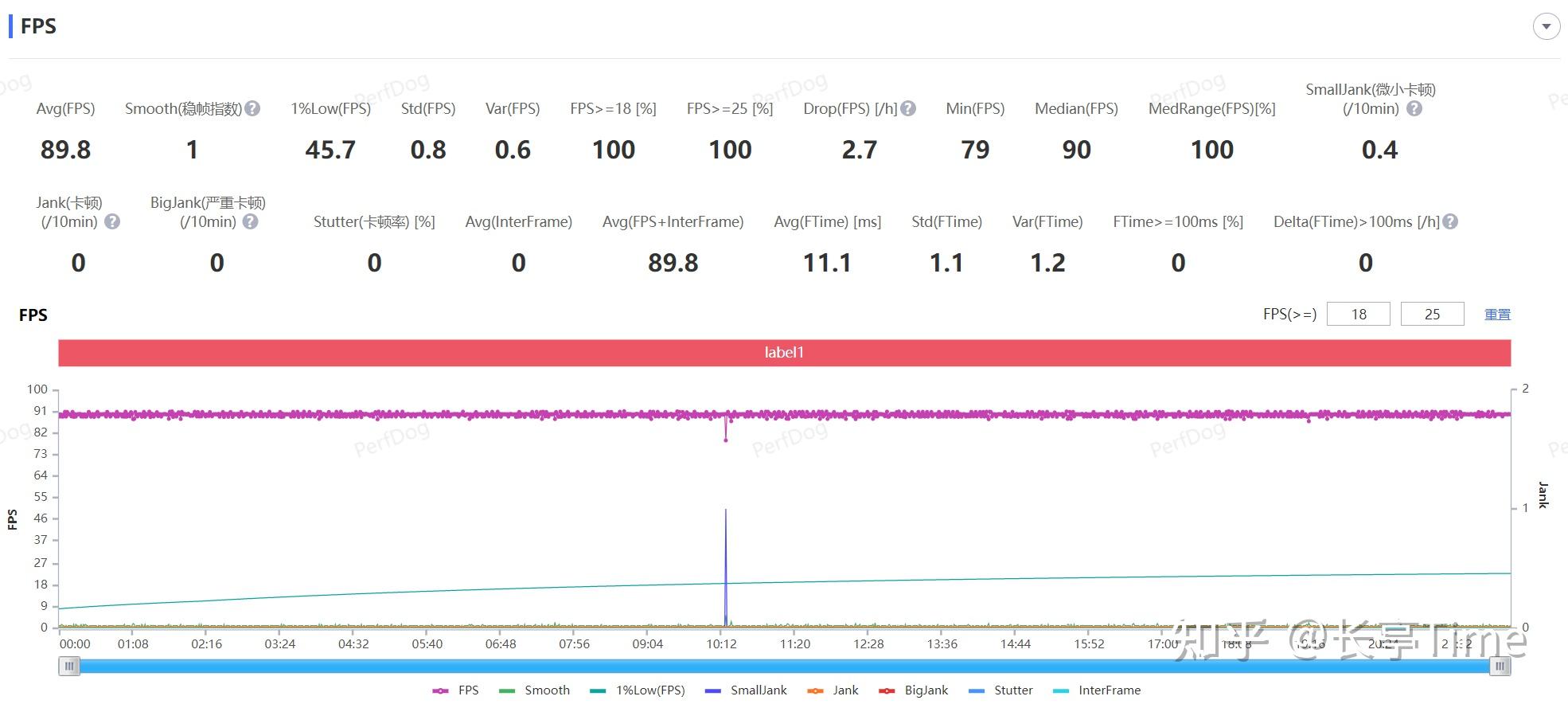Screen dimensions: 1568x704
Task: Grab the left range slider handle
Action: [x=69, y=666]
